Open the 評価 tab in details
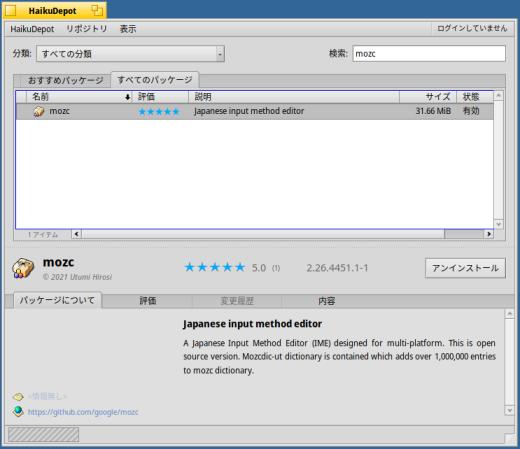520x449 pixels. (x=148, y=301)
